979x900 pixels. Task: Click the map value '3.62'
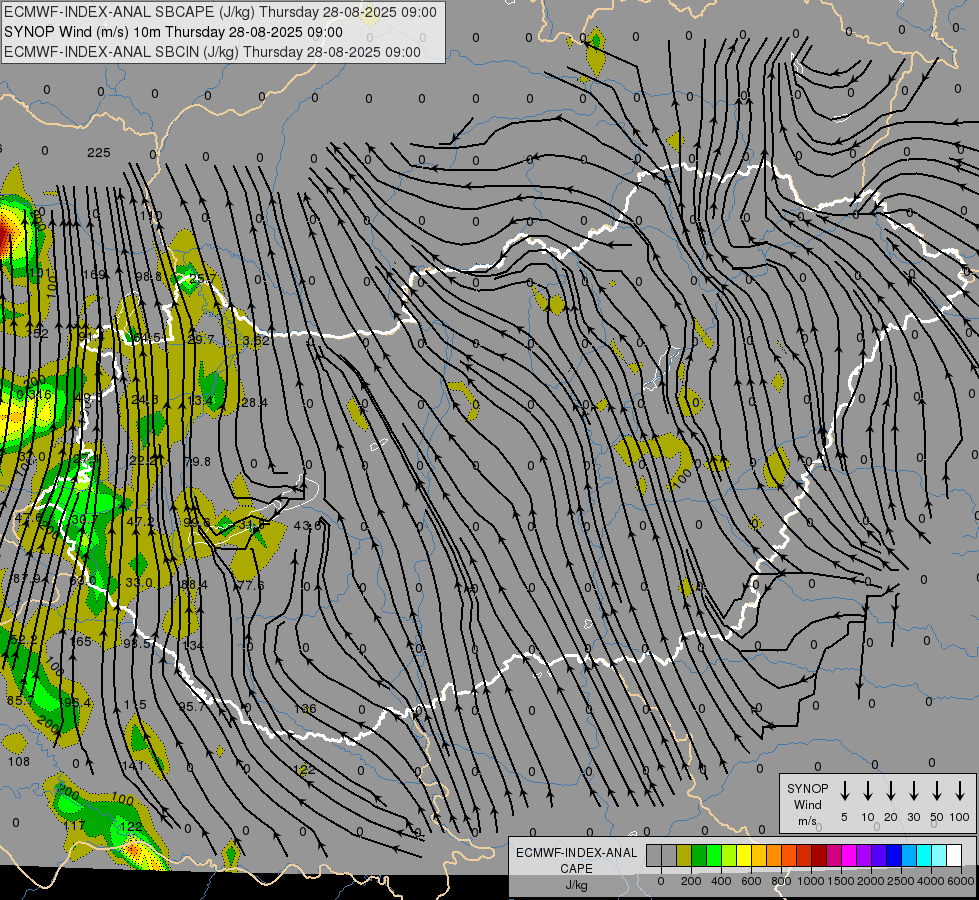tap(256, 340)
